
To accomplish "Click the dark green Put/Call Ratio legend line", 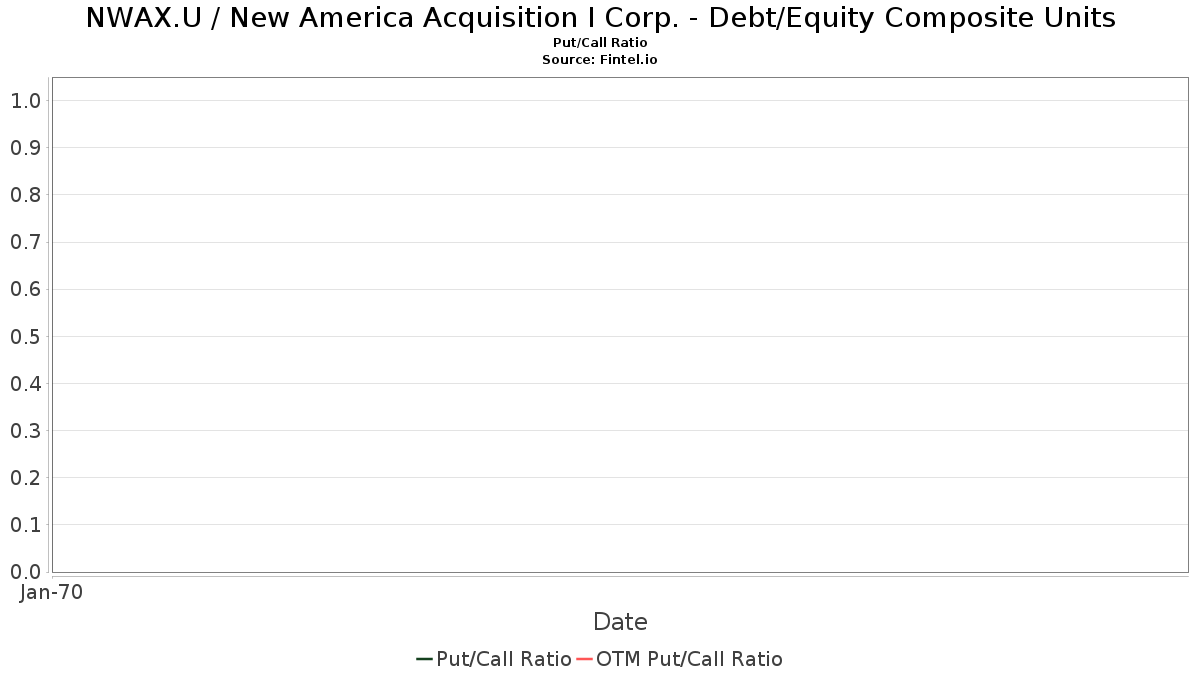I will pos(424,659).
